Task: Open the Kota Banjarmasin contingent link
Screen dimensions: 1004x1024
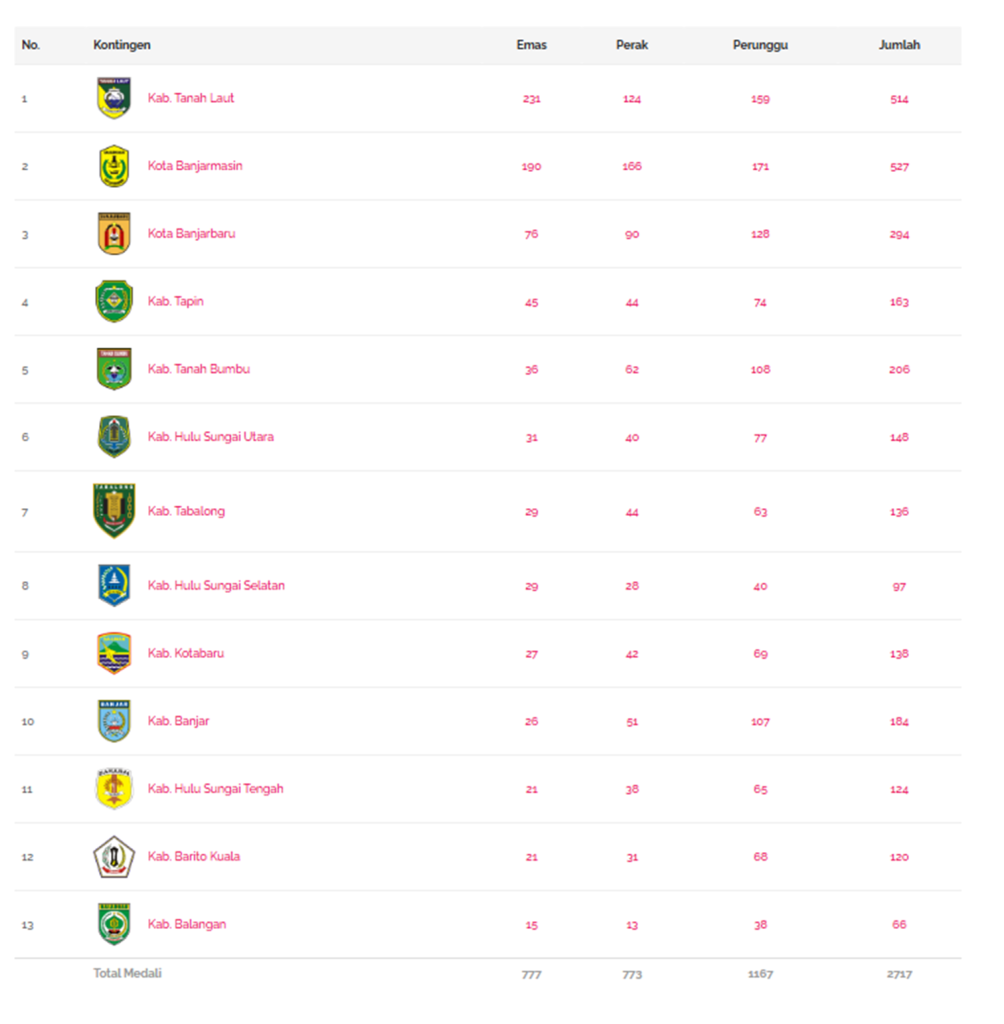Action: pos(195,166)
